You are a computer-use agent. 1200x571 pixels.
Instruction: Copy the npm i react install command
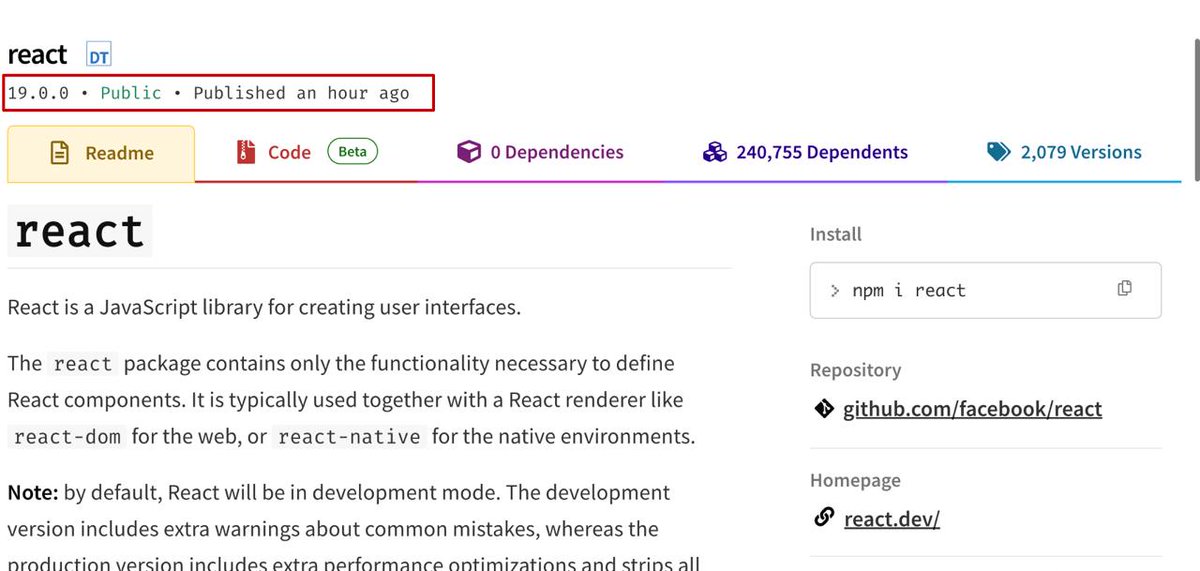[x=1124, y=289]
